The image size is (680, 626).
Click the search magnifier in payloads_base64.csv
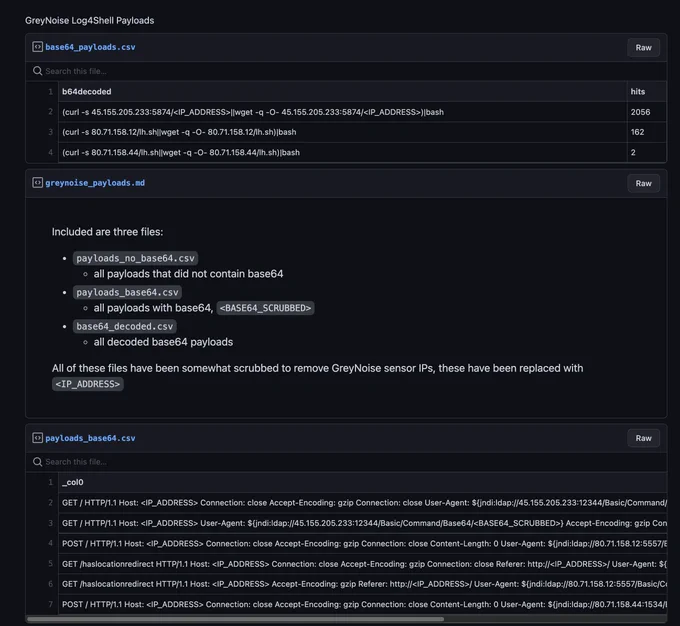pyautogui.click(x=38, y=462)
